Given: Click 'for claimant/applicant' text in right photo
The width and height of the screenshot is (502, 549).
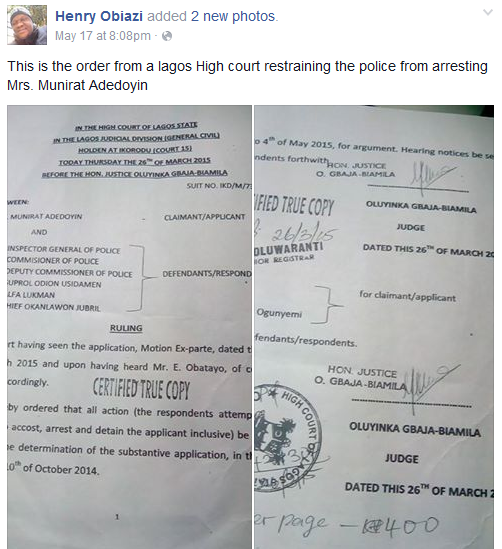Looking at the screenshot, I should [x=407, y=296].
